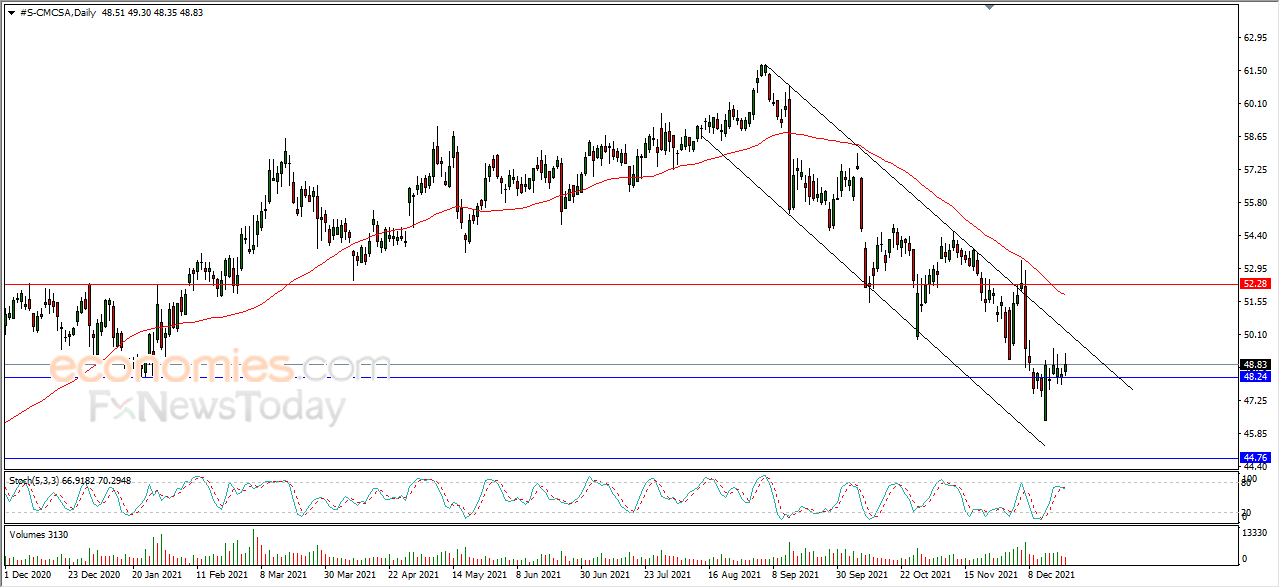
Task: Click the Volumes 3130 indicator label
Action: 39,533
